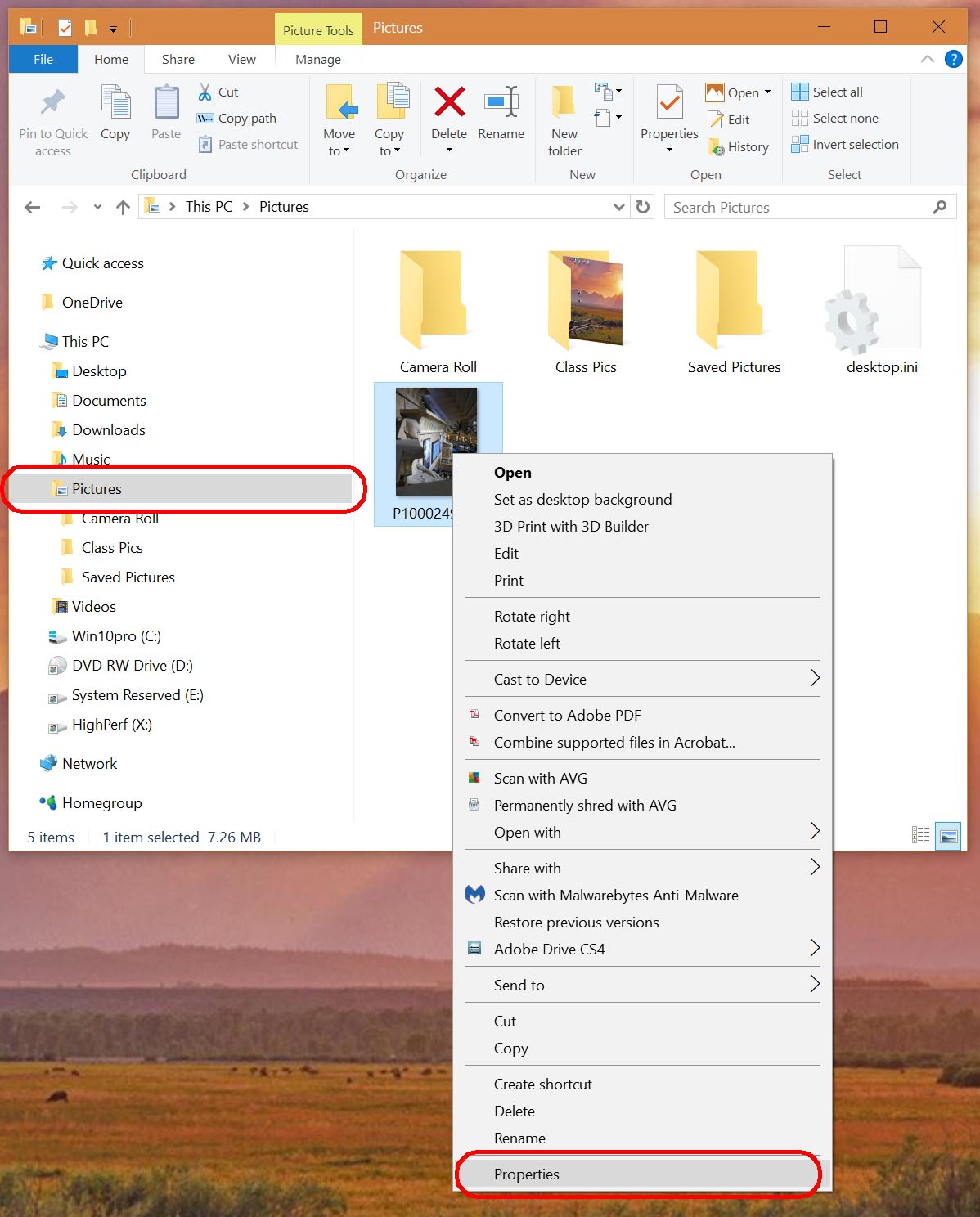Switch to the Share tab
This screenshot has width=980, height=1217.
[x=178, y=59]
